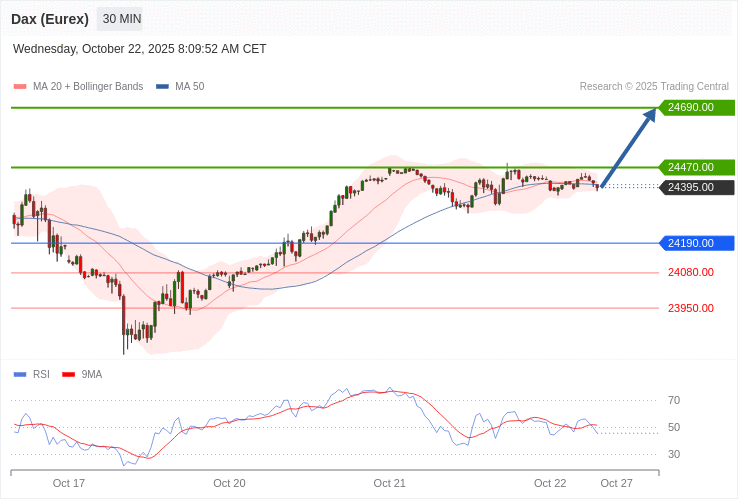Click the Oct 17 date axis label
The width and height of the screenshot is (738, 500).
click(x=69, y=483)
